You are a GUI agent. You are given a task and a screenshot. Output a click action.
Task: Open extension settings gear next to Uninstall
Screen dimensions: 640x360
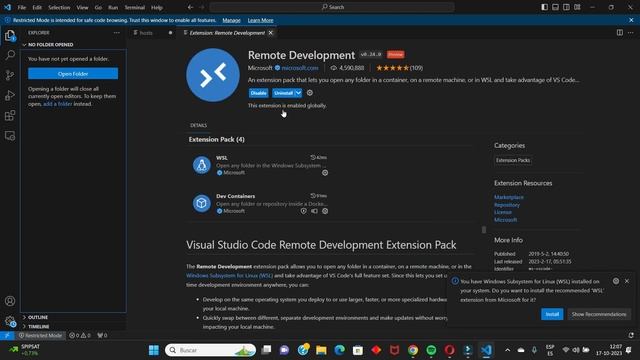[x=310, y=93]
